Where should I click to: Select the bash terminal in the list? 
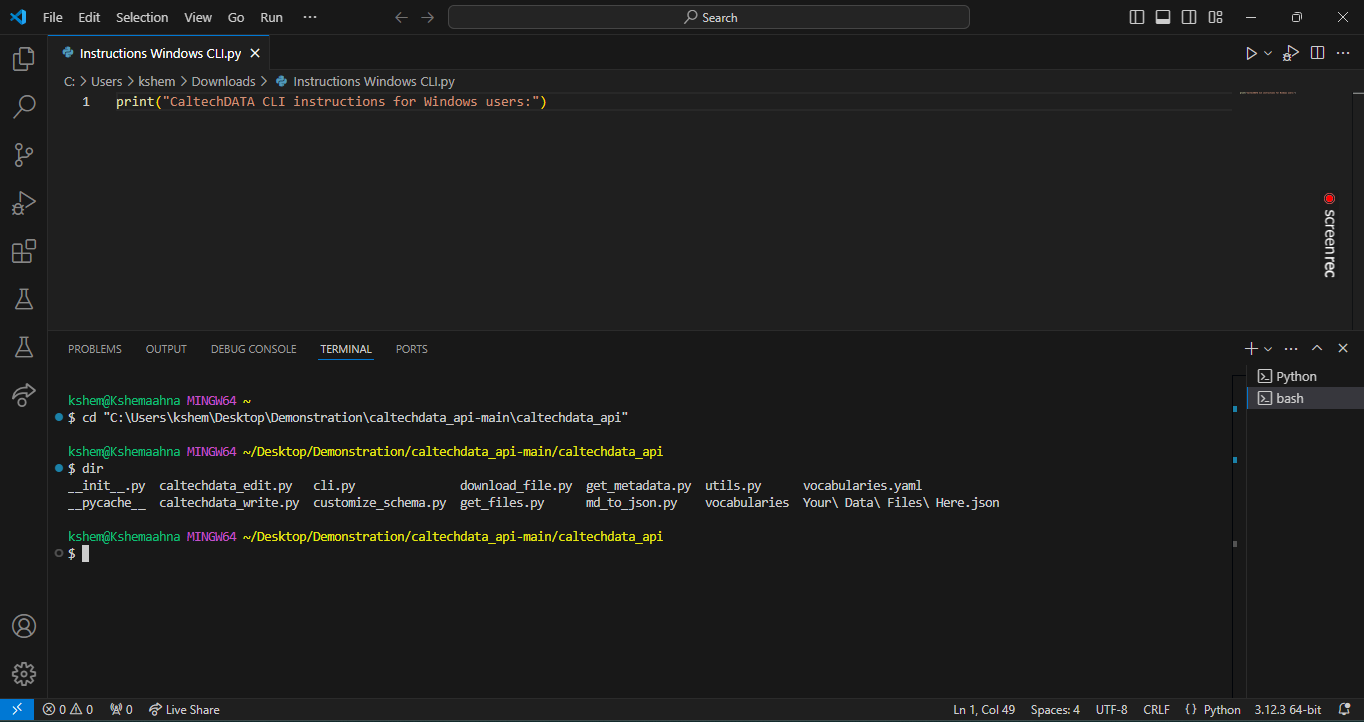tap(1305, 398)
